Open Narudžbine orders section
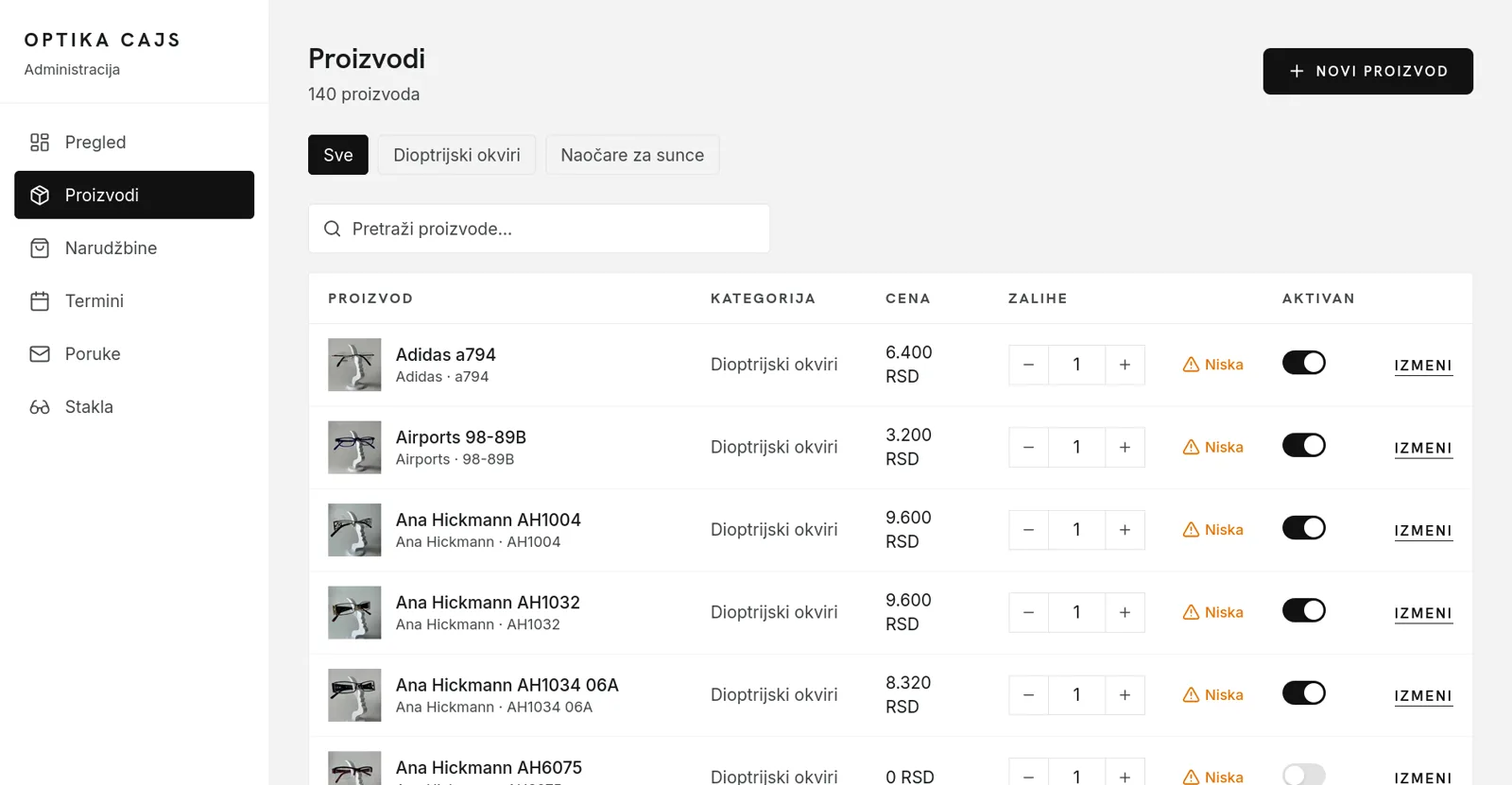The width and height of the screenshot is (1512, 785). tap(134, 248)
